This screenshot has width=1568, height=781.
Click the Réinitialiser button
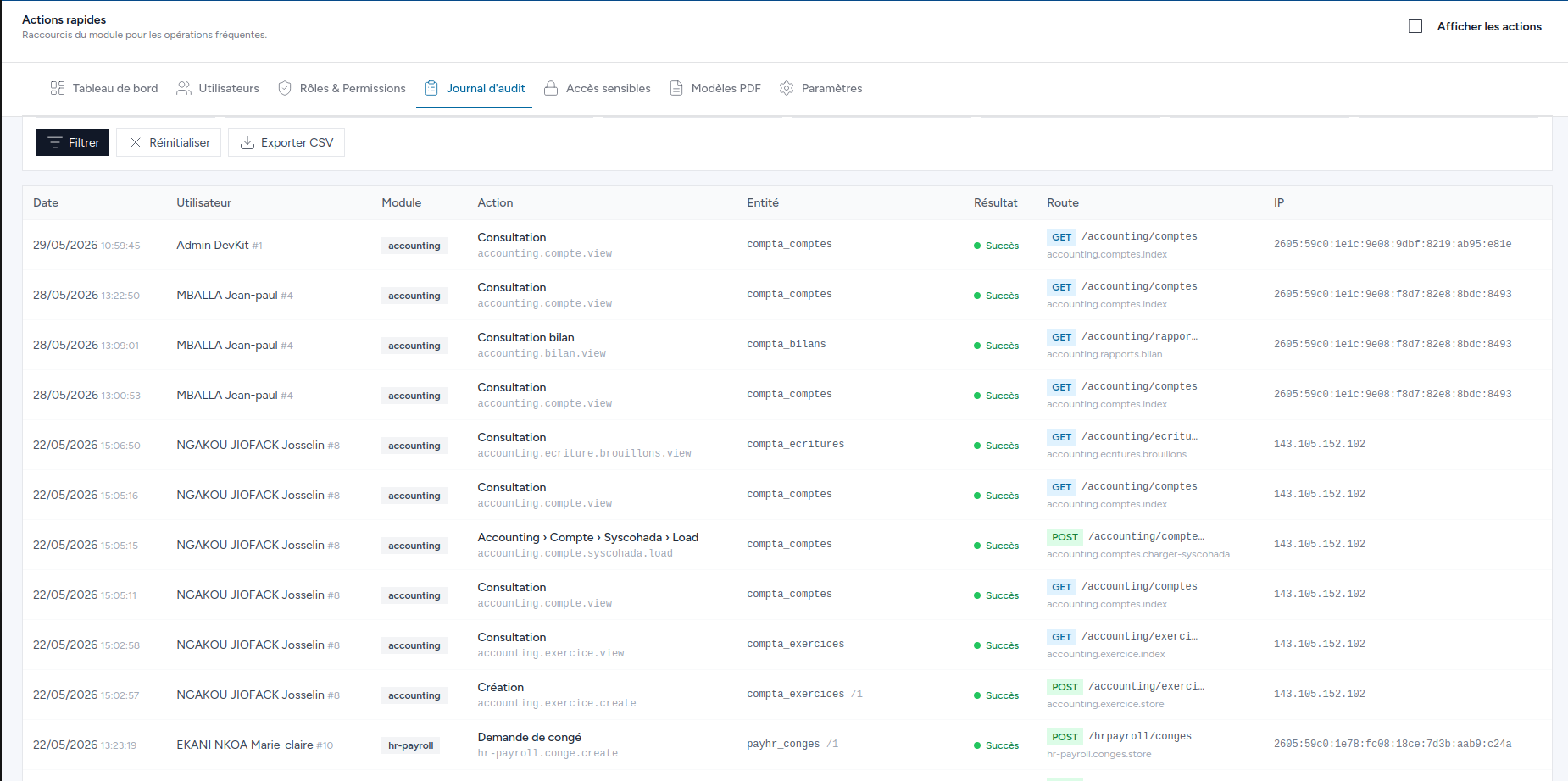point(169,142)
